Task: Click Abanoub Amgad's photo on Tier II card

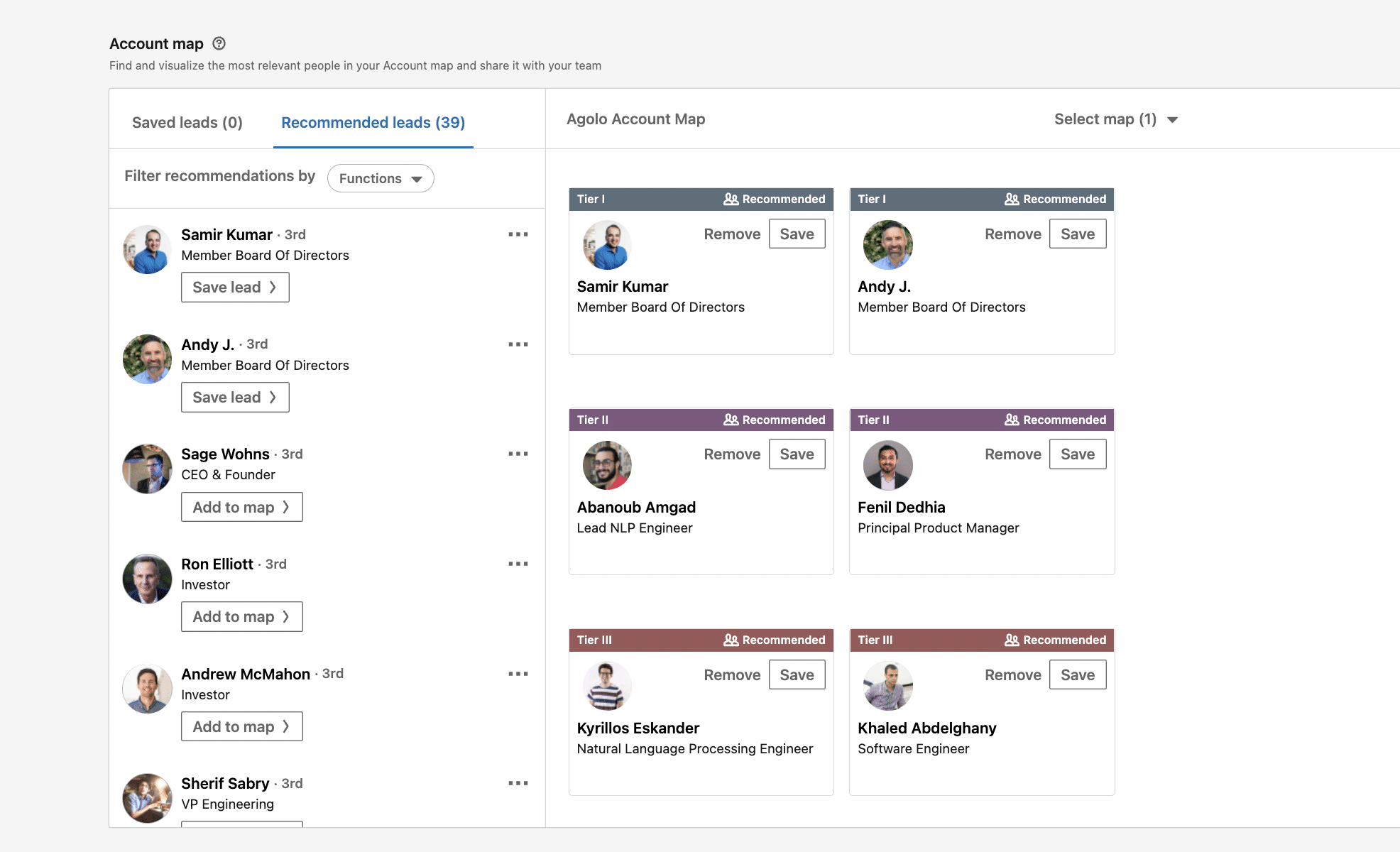Action: pos(607,465)
